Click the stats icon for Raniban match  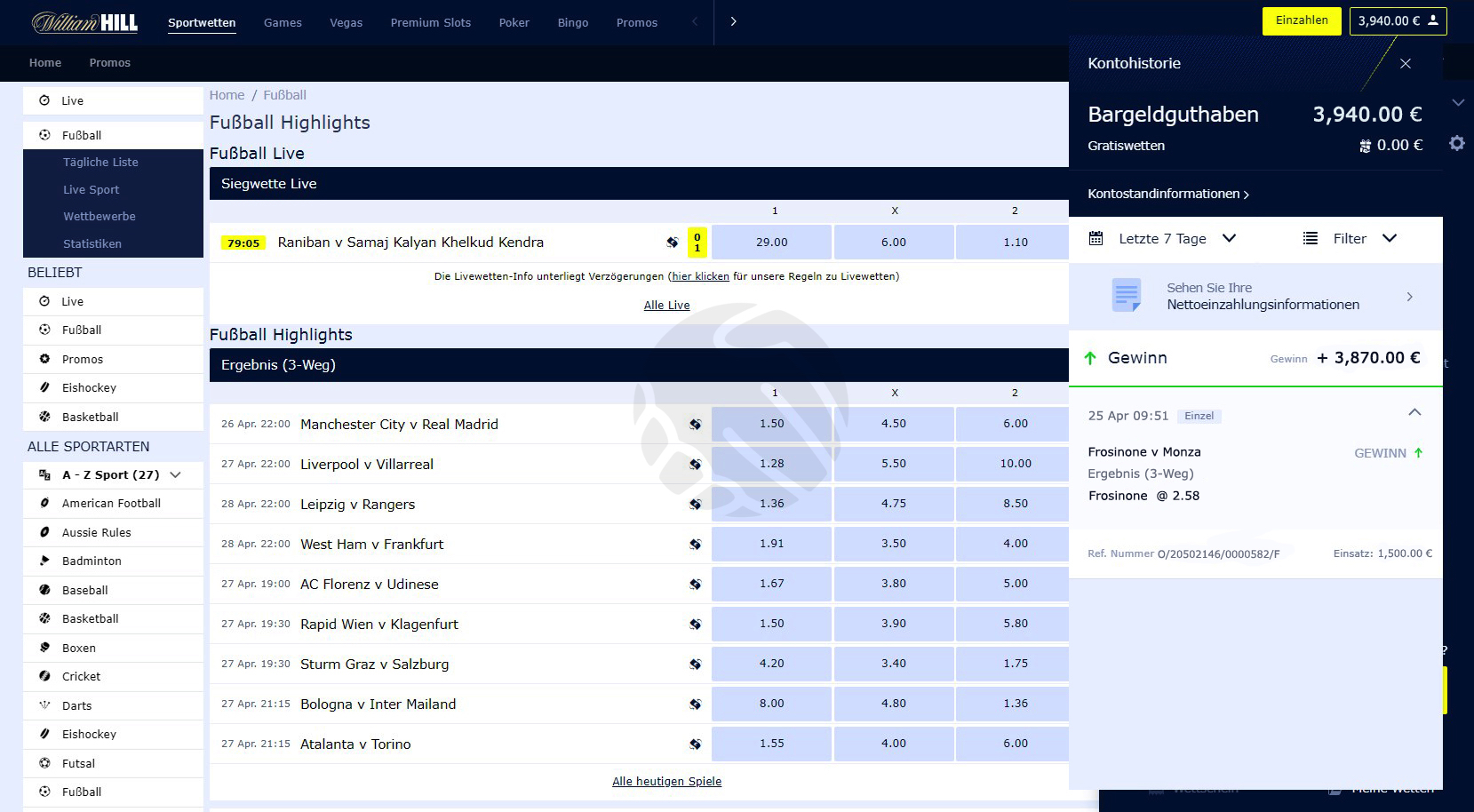tap(673, 243)
